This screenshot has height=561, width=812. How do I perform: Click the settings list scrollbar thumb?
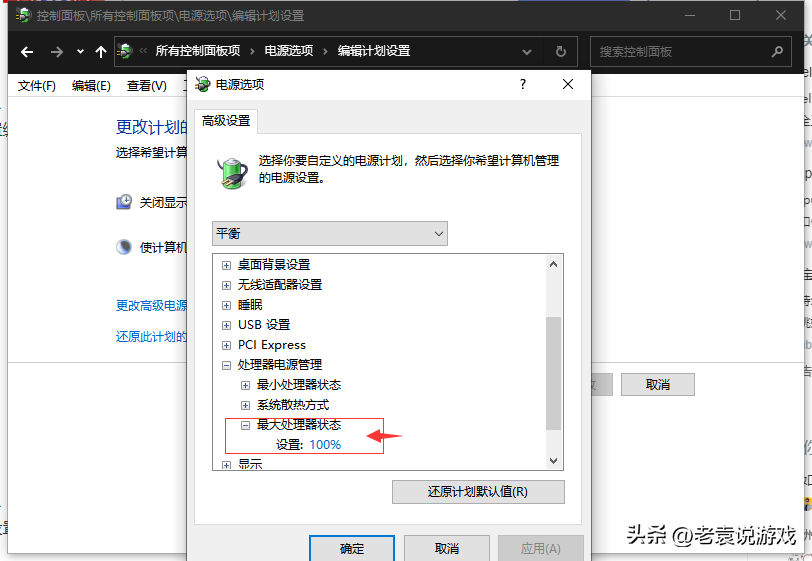pyautogui.click(x=553, y=373)
